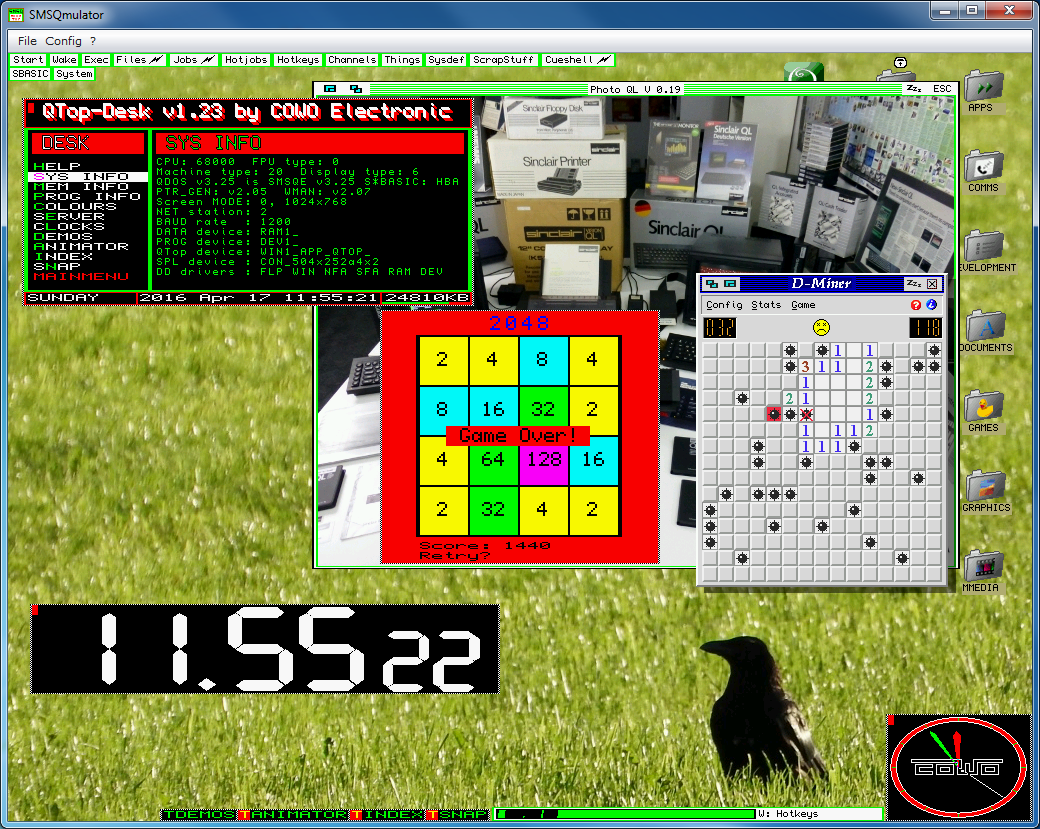Click the Score: 1440 text in 2048
Screen dimensions: 1040x829
click(x=485, y=545)
